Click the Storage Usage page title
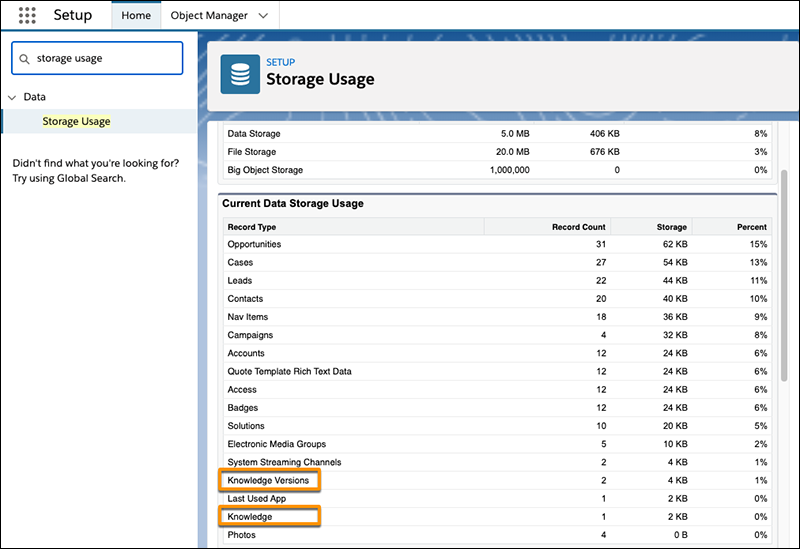Image resolution: width=800 pixels, height=549 pixels. click(x=320, y=80)
